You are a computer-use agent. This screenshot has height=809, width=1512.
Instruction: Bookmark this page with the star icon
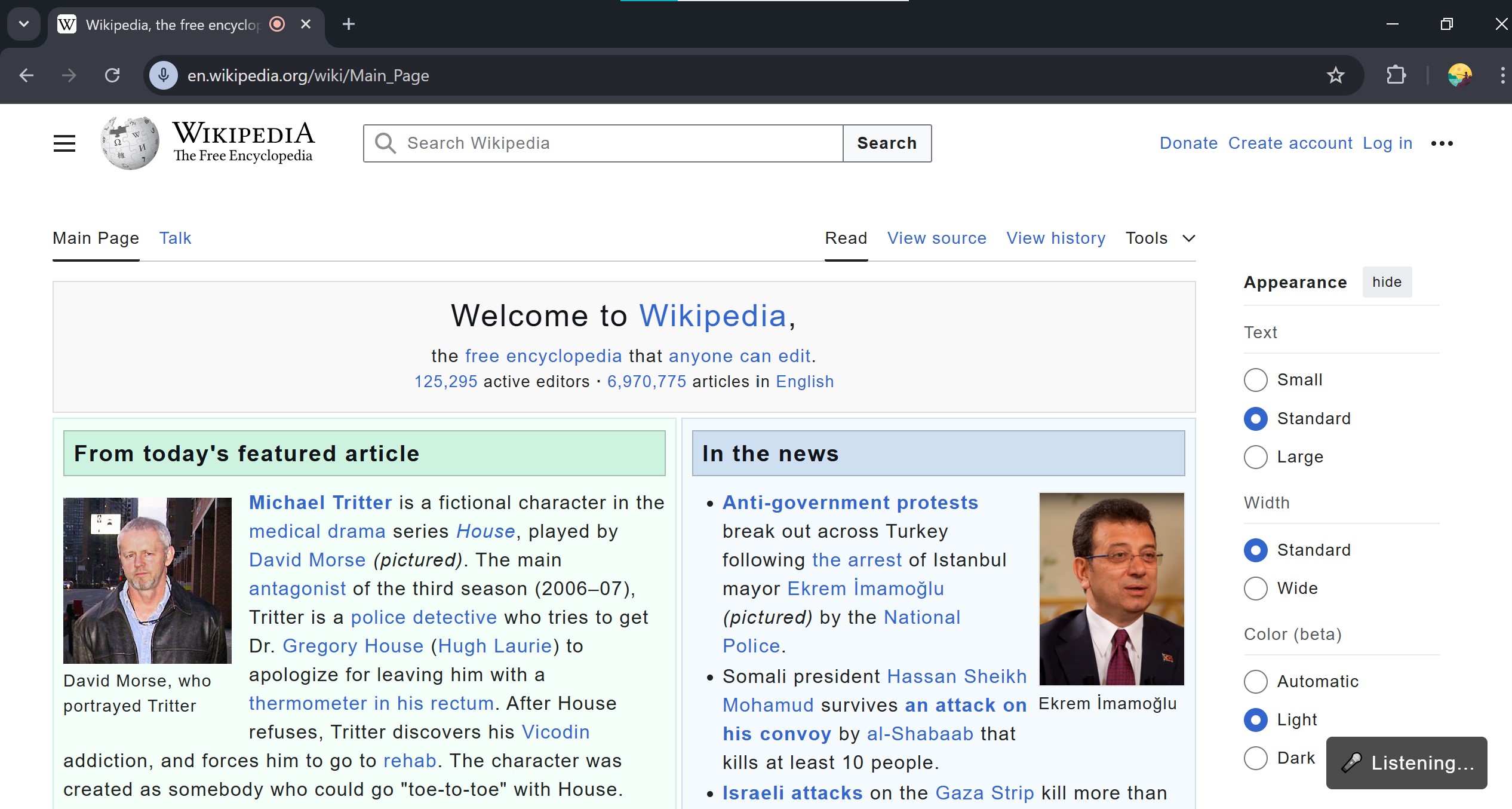1335,75
